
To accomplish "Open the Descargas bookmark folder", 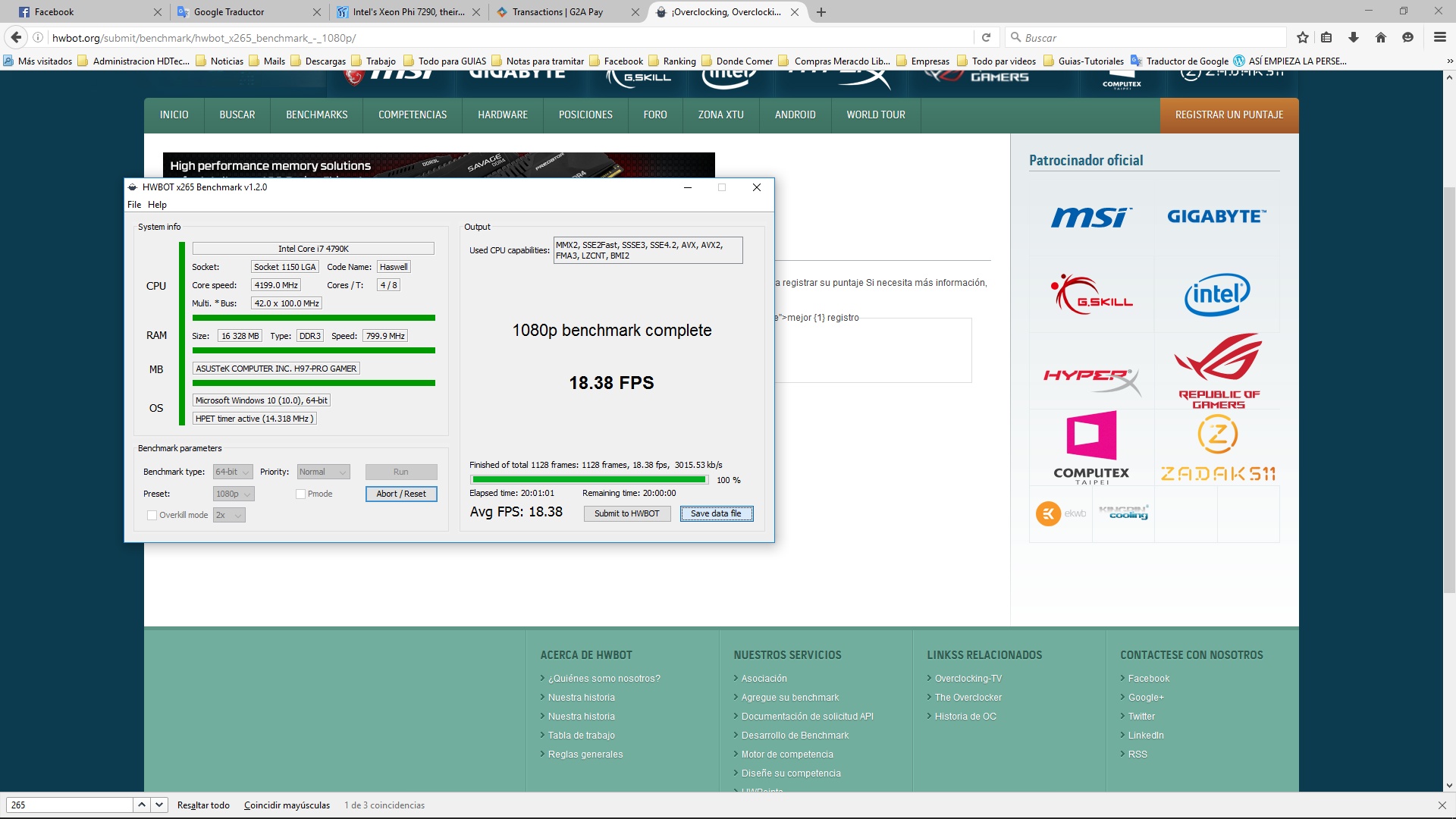I will tap(318, 61).
